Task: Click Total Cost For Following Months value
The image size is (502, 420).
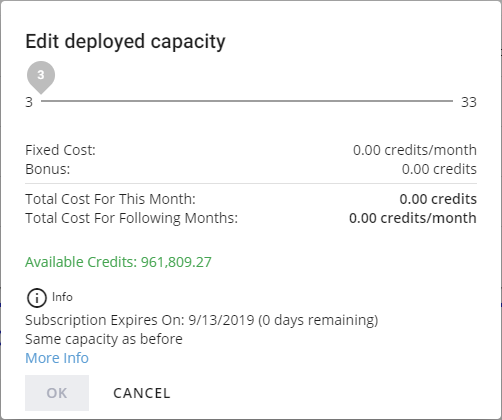Action: point(413,218)
